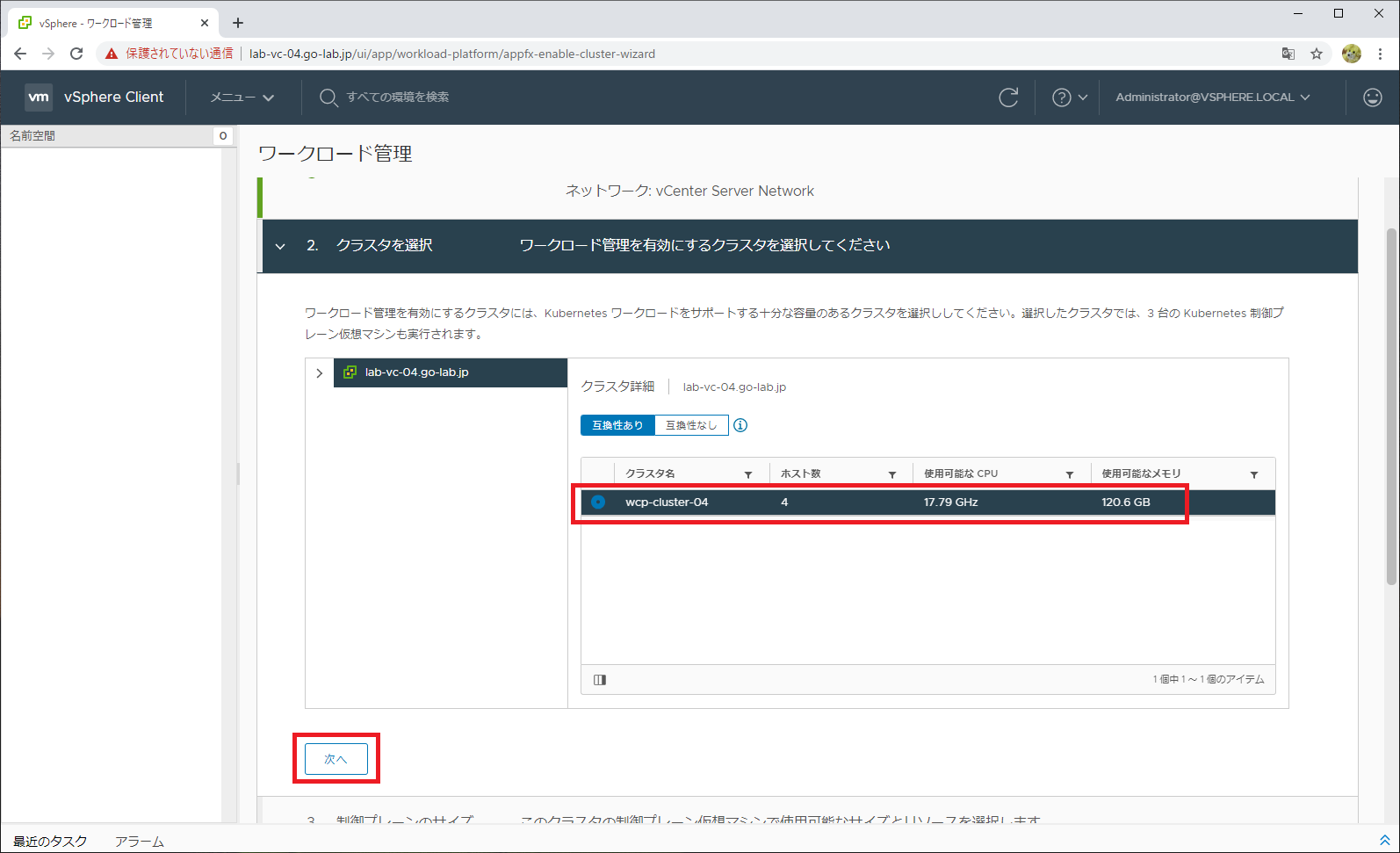This screenshot has height=853, width=1400.
Task: Open a new browser tab with plus
Action: (238, 23)
